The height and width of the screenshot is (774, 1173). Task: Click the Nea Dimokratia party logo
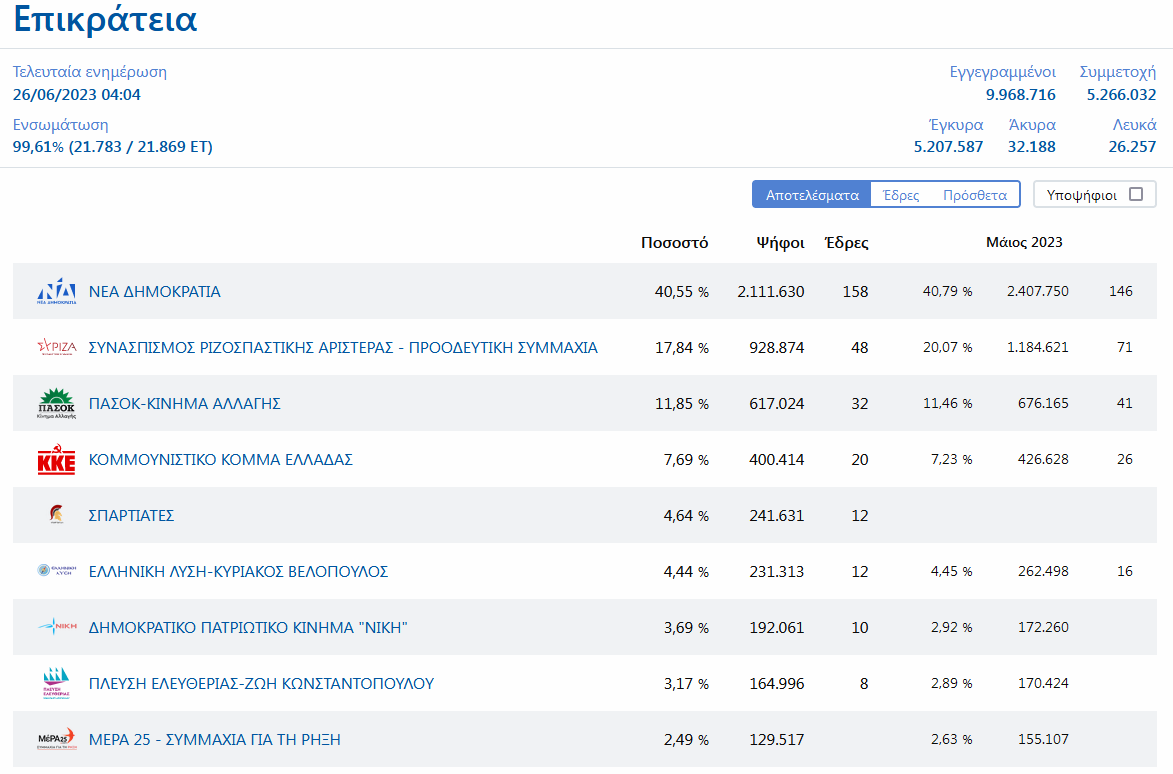56,291
